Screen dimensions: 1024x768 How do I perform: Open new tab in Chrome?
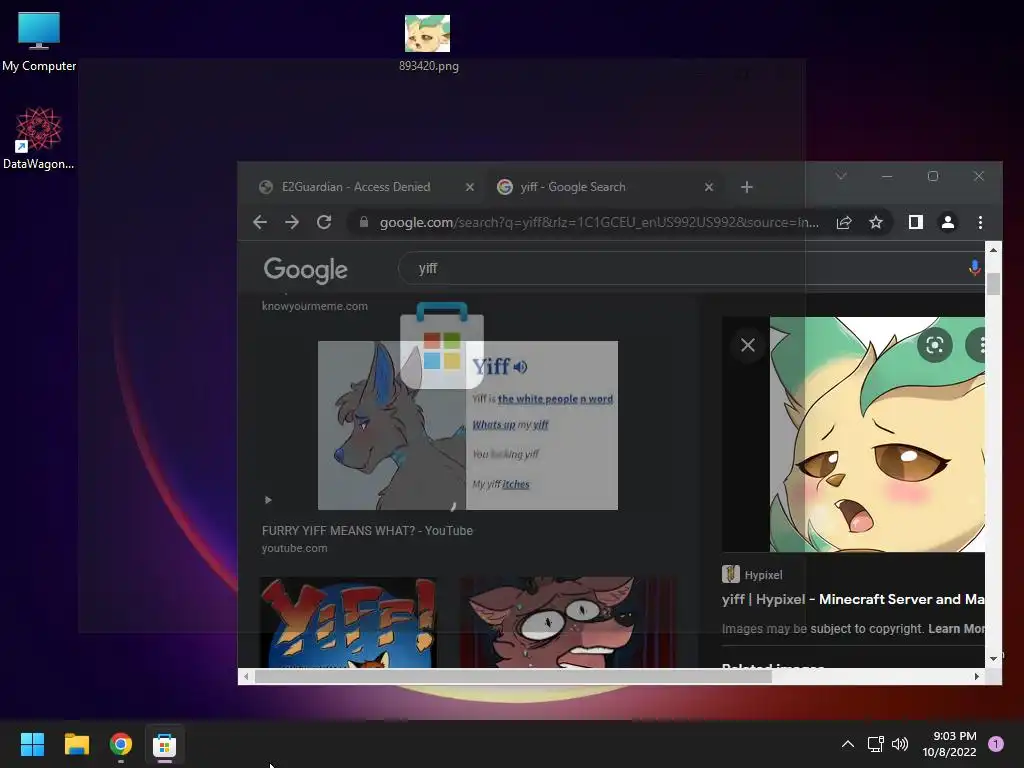click(746, 187)
